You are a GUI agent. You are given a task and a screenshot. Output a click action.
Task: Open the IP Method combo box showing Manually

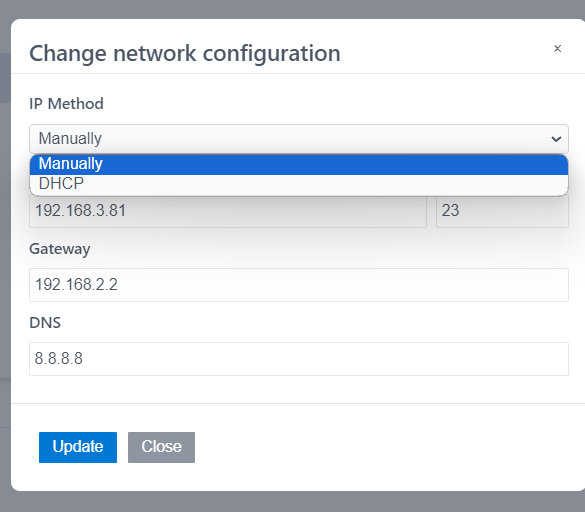coord(299,139)
